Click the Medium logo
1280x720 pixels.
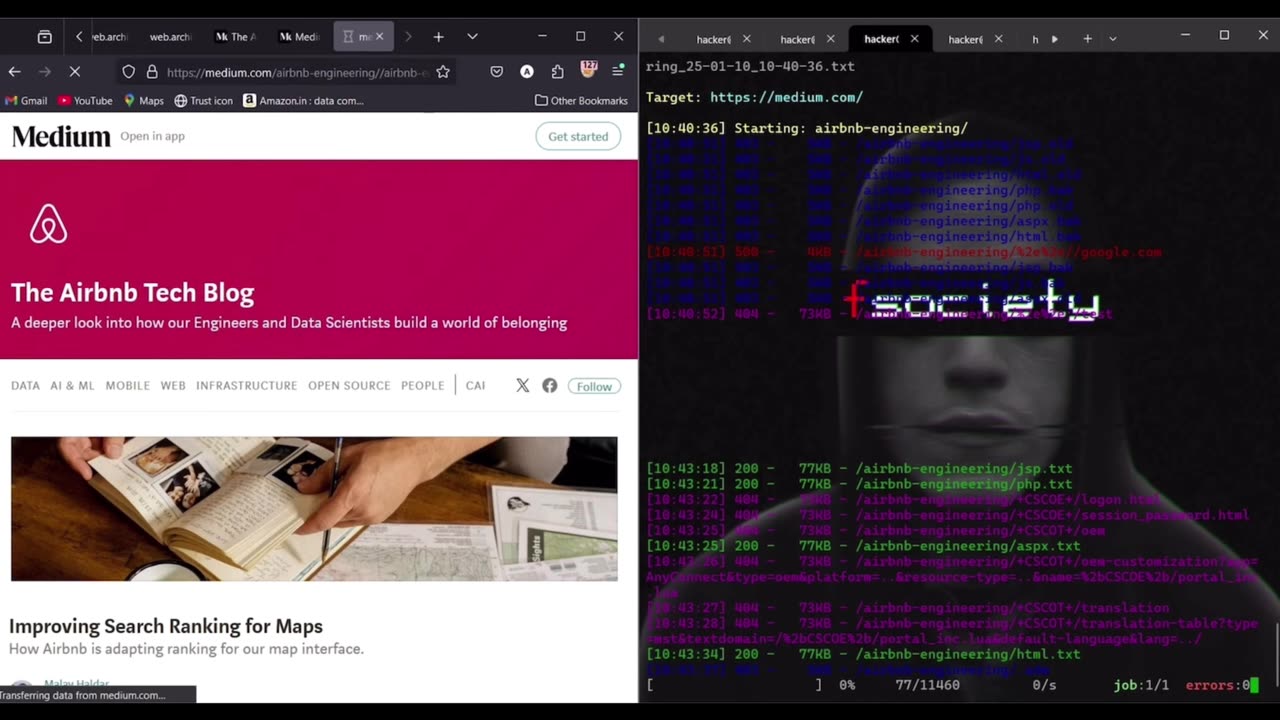[61, 137]
